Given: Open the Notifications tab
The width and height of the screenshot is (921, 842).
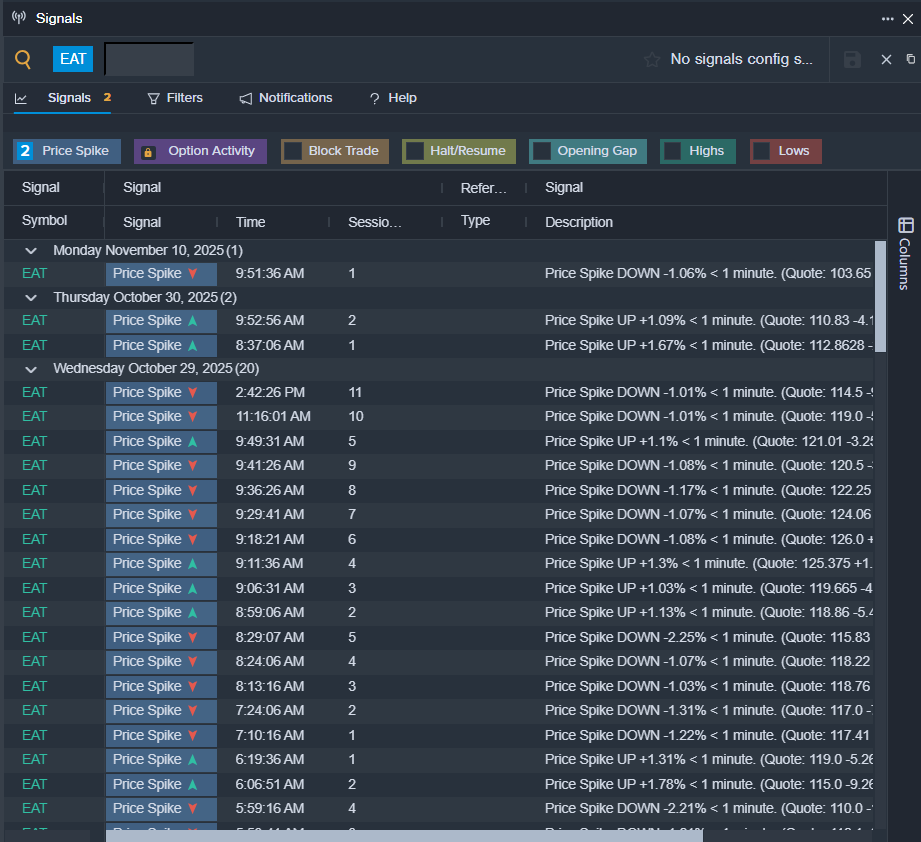Looking at the screenshot, I should click(286, 98).
